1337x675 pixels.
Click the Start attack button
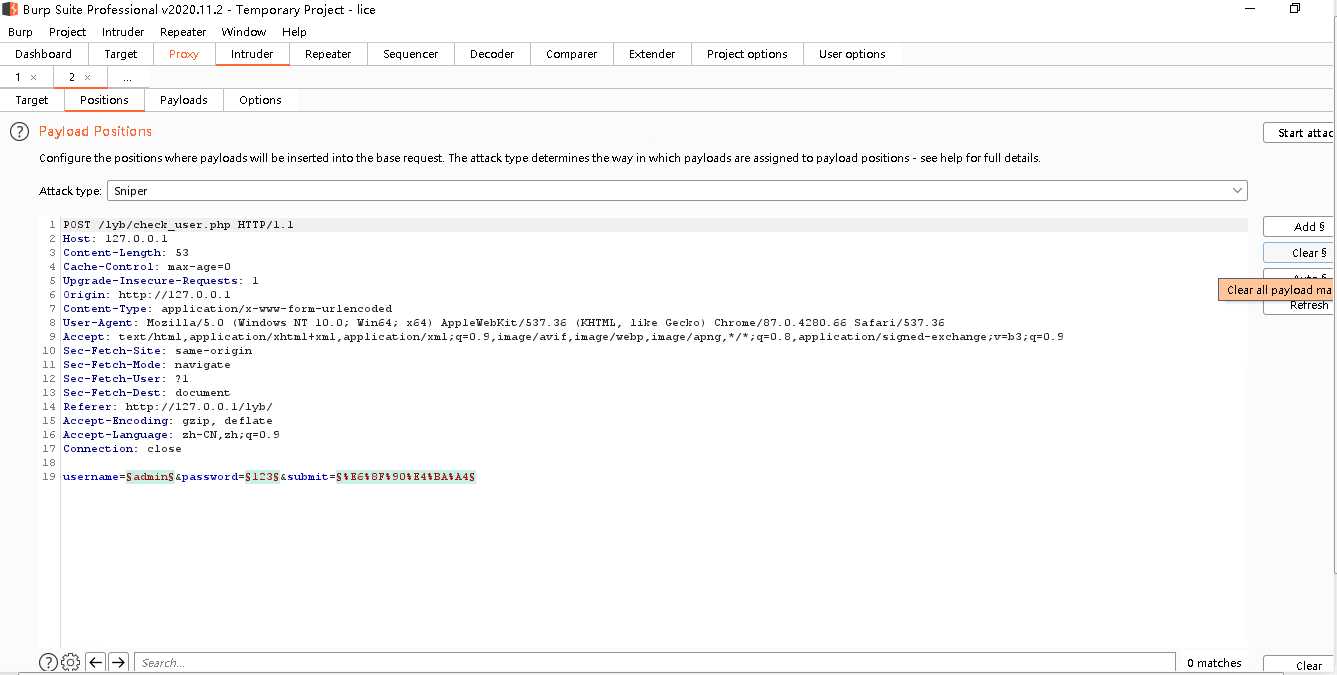point(1300,133)
